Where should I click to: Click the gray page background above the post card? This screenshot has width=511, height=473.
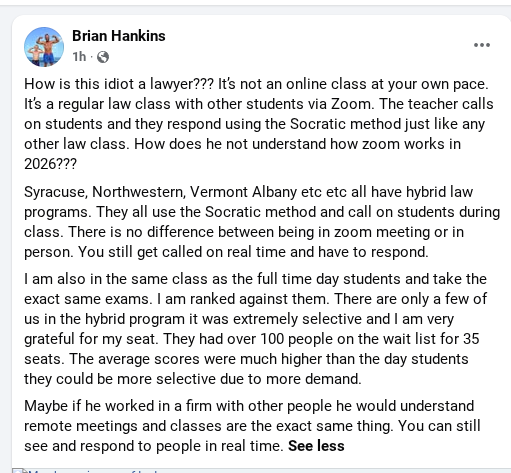click(255, 10)
